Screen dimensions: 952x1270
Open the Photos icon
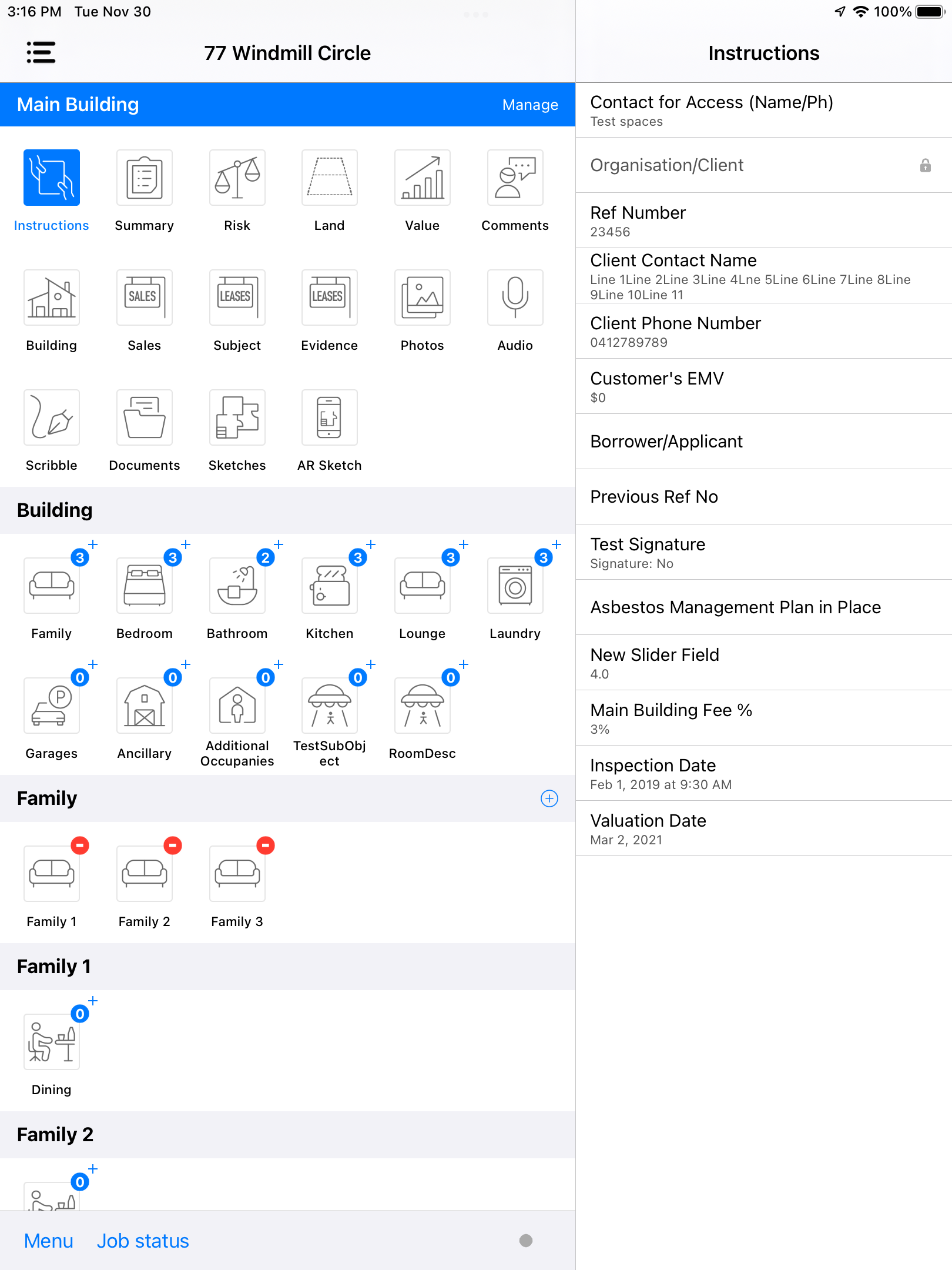point(423,298)
